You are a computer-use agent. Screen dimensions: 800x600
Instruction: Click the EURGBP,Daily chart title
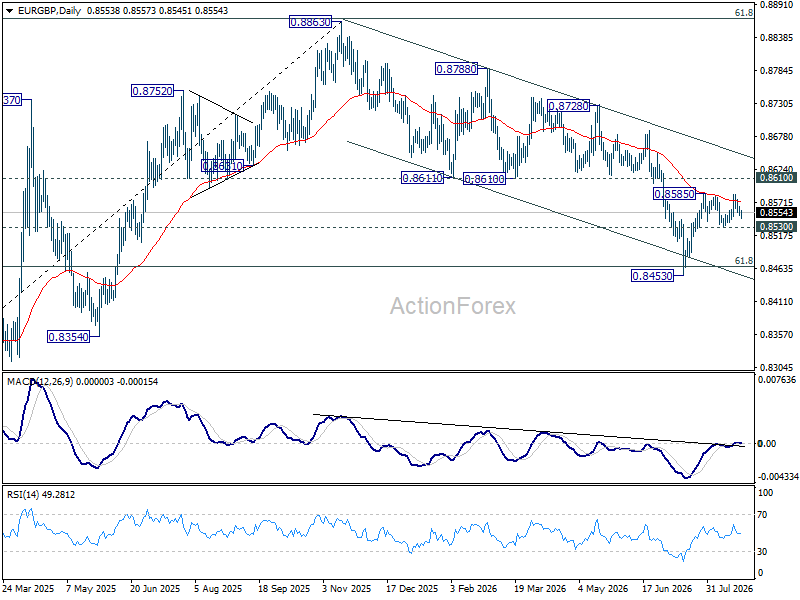tap(49, 11)
